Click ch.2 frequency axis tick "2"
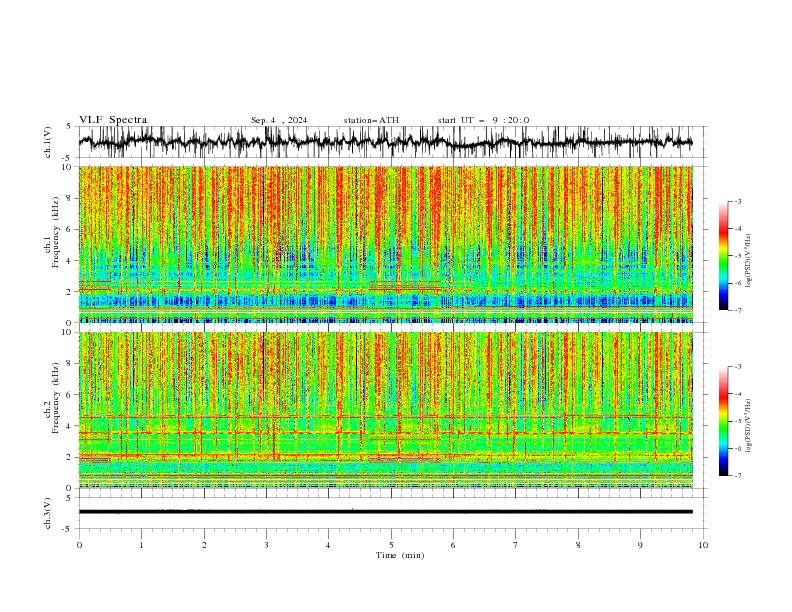 pos(70,457)
